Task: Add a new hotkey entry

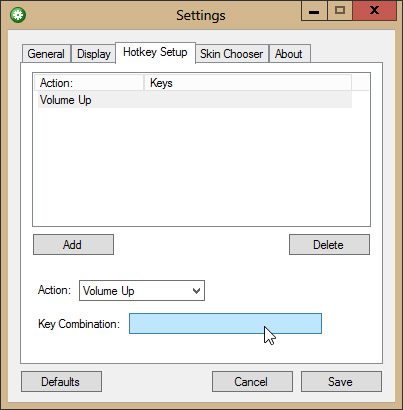Action: 73,245
